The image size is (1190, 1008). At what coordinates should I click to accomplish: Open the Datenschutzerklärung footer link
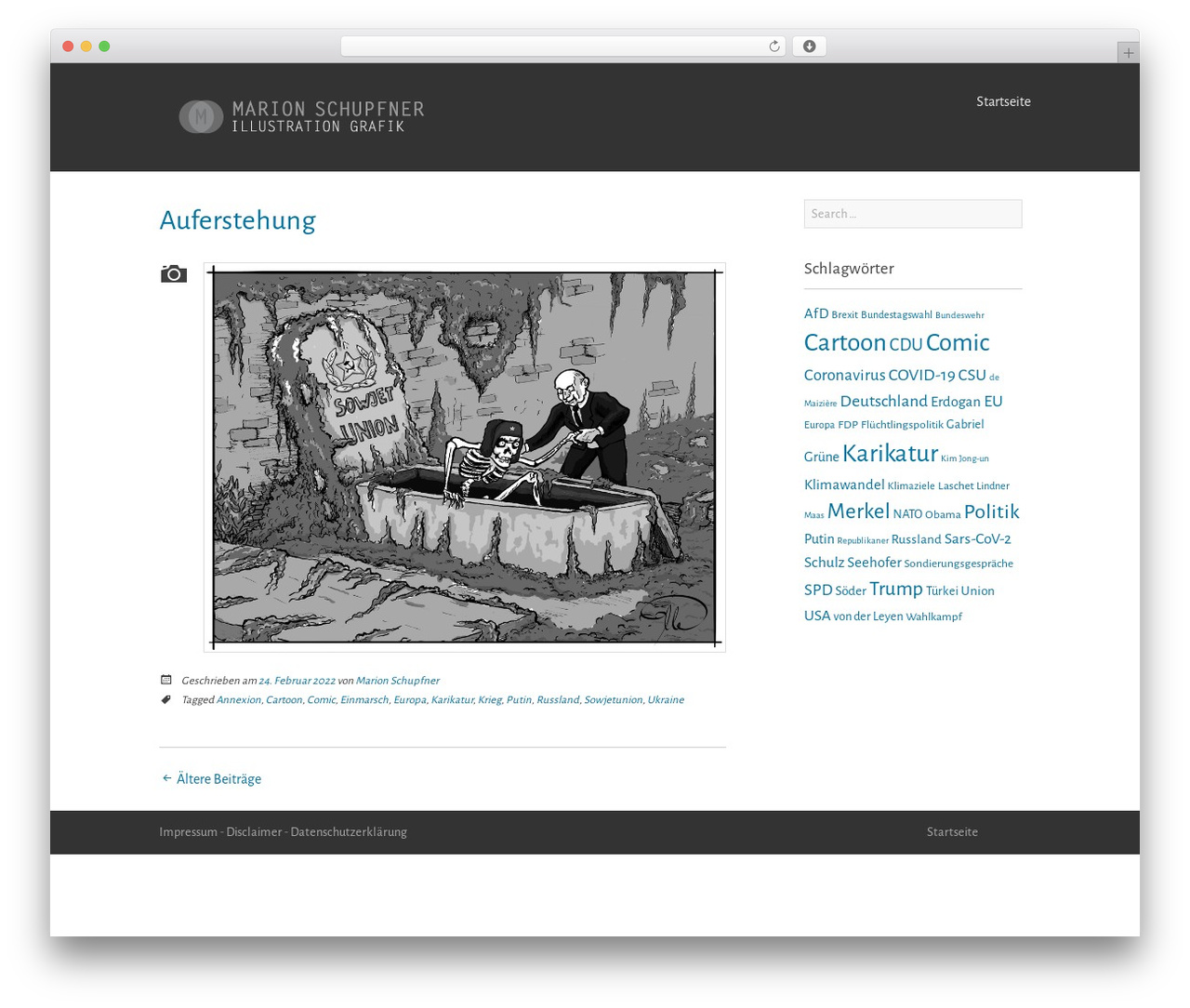click(349, 832)
